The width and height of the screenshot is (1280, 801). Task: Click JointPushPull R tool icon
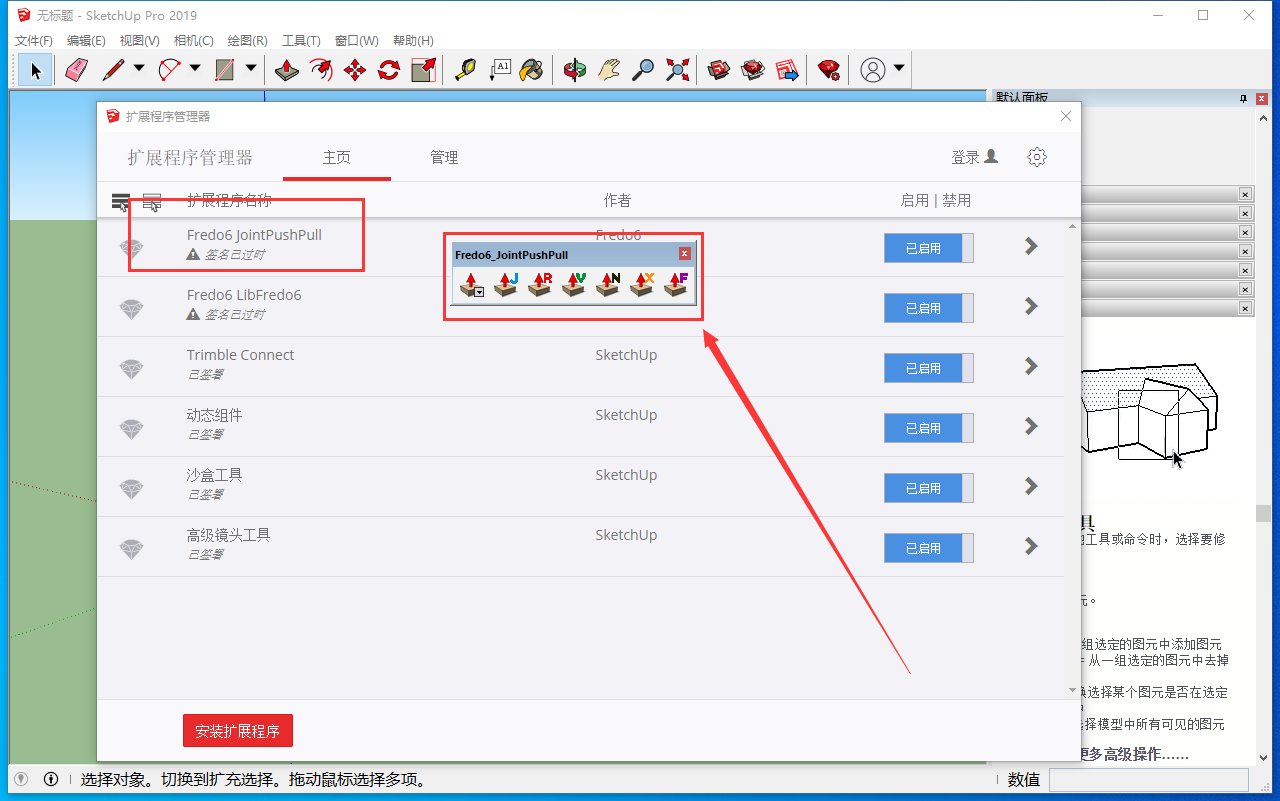pyautogui.click(x=540, y=285)
